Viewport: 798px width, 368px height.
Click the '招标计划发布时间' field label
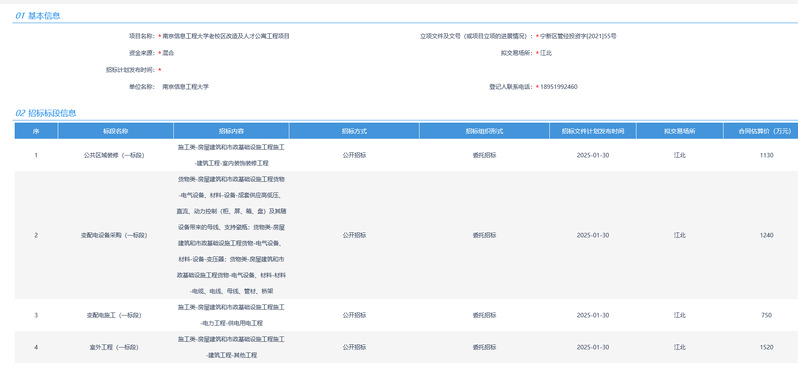pyautogui.click(x=130, y=70)
